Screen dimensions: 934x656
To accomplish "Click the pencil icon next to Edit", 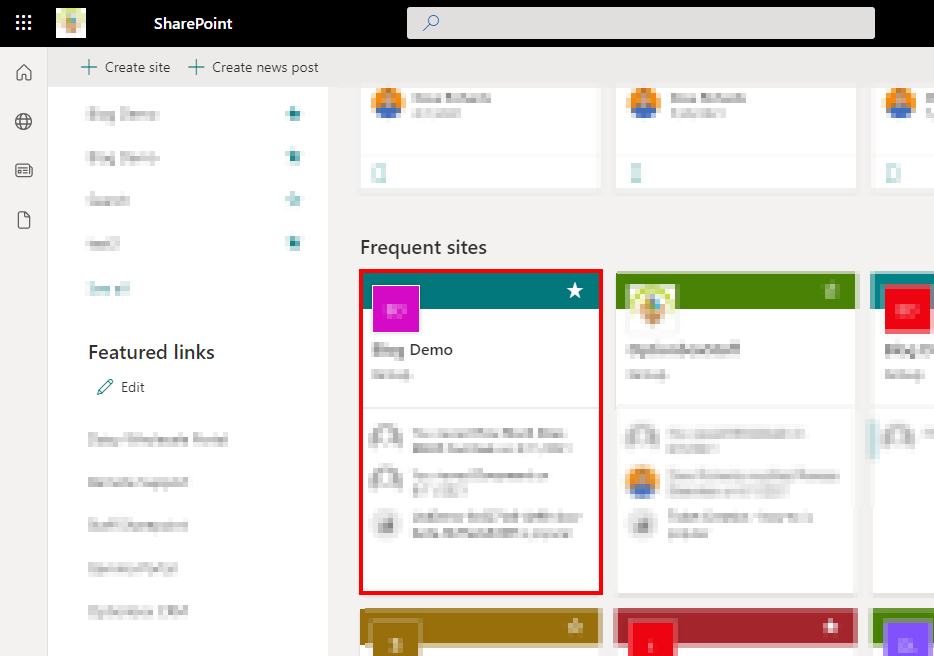I will tap(105, 387).
